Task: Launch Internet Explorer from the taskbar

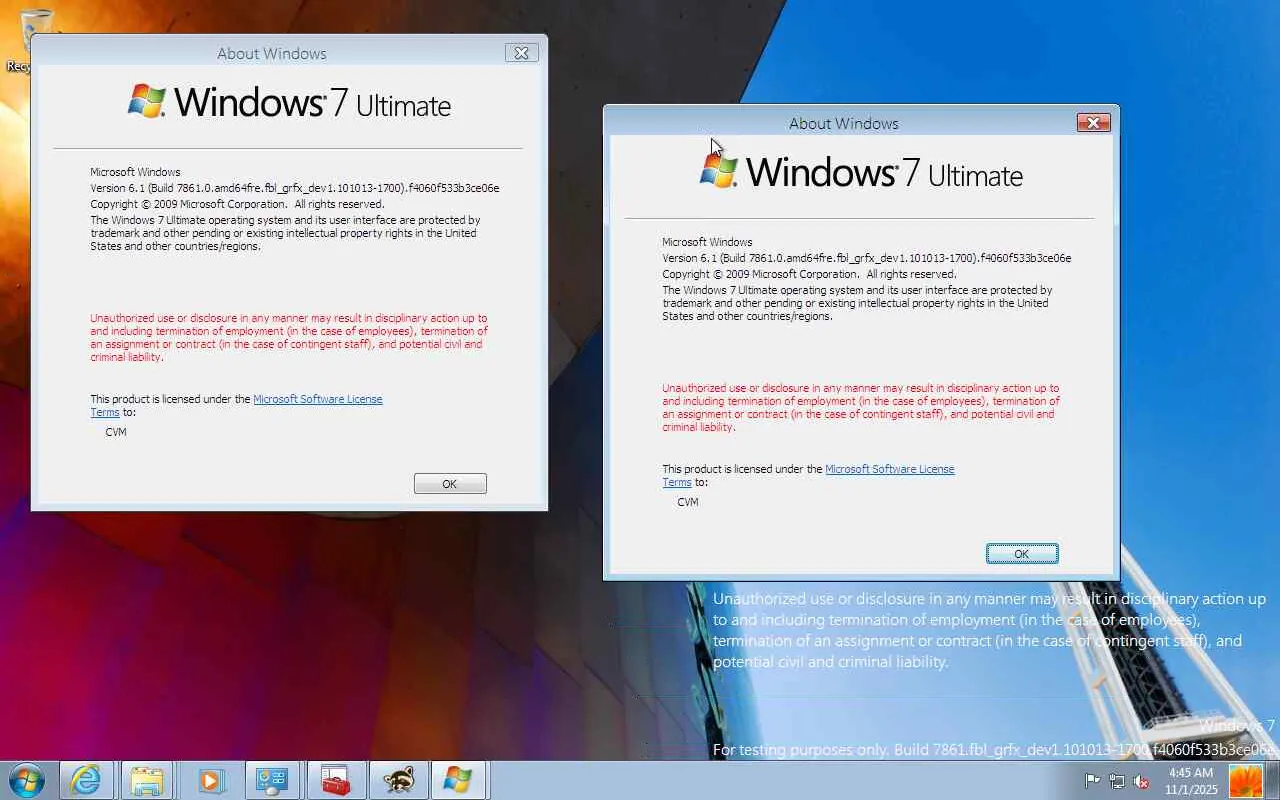Action: pos(86,780)
